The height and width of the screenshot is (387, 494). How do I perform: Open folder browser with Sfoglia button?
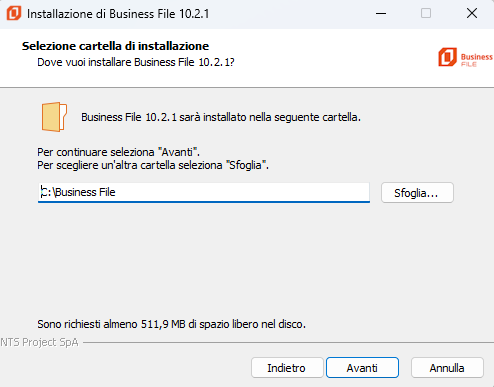coord(417,193)
